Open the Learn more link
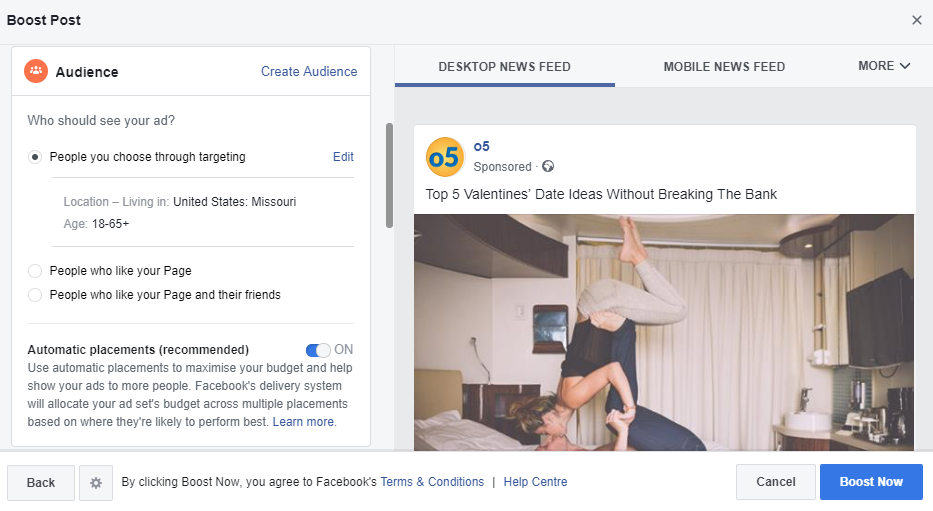The image size is (933, 511). coord(303,422)
